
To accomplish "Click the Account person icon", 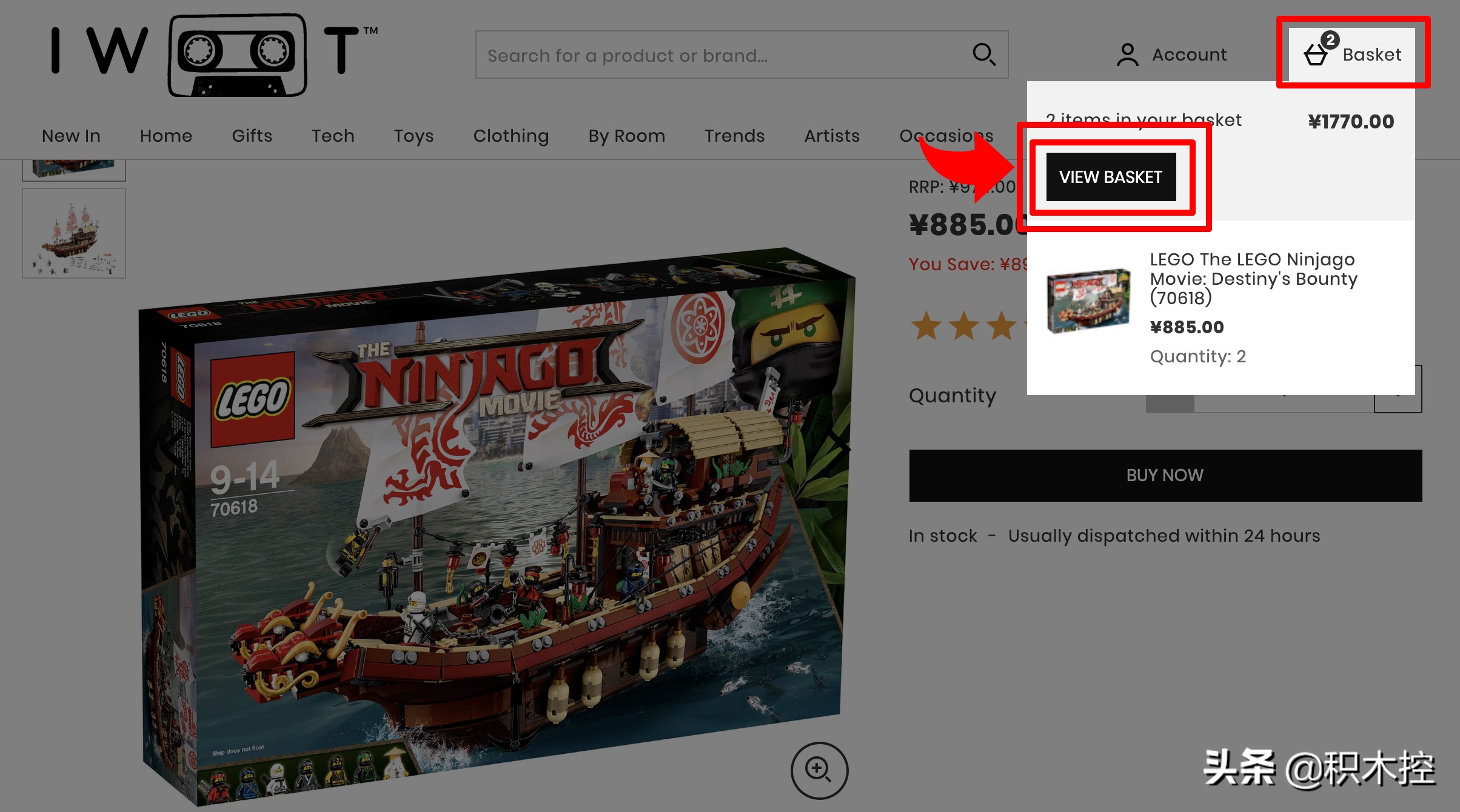I will tap(1127, 55).
